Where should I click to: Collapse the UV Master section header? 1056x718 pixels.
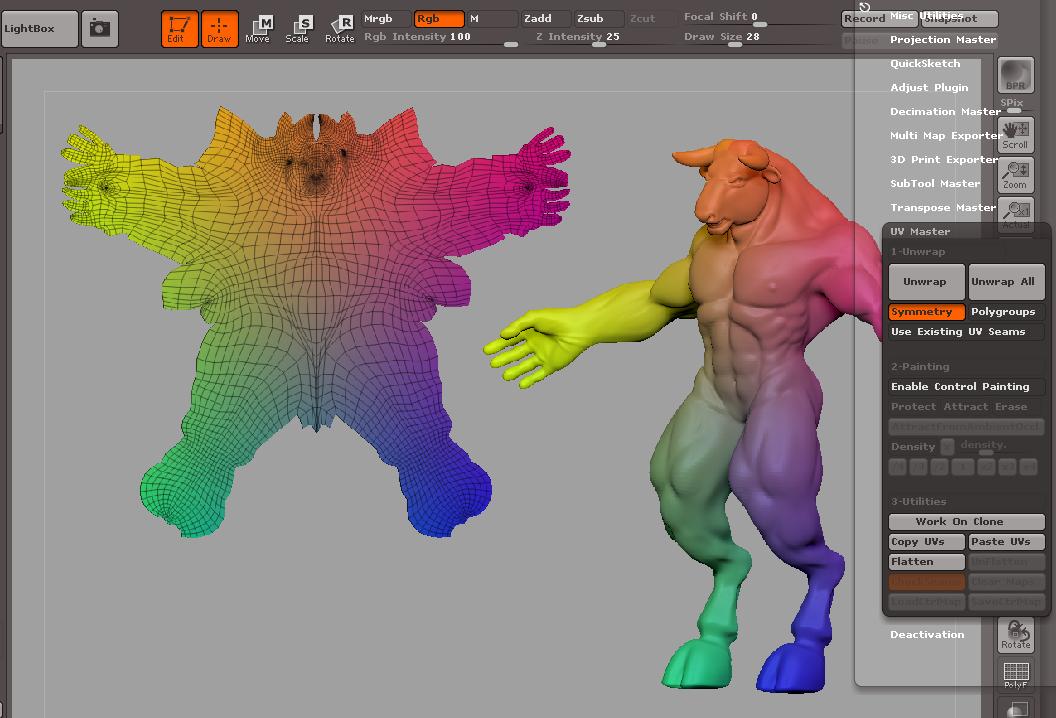coord(919,232)
